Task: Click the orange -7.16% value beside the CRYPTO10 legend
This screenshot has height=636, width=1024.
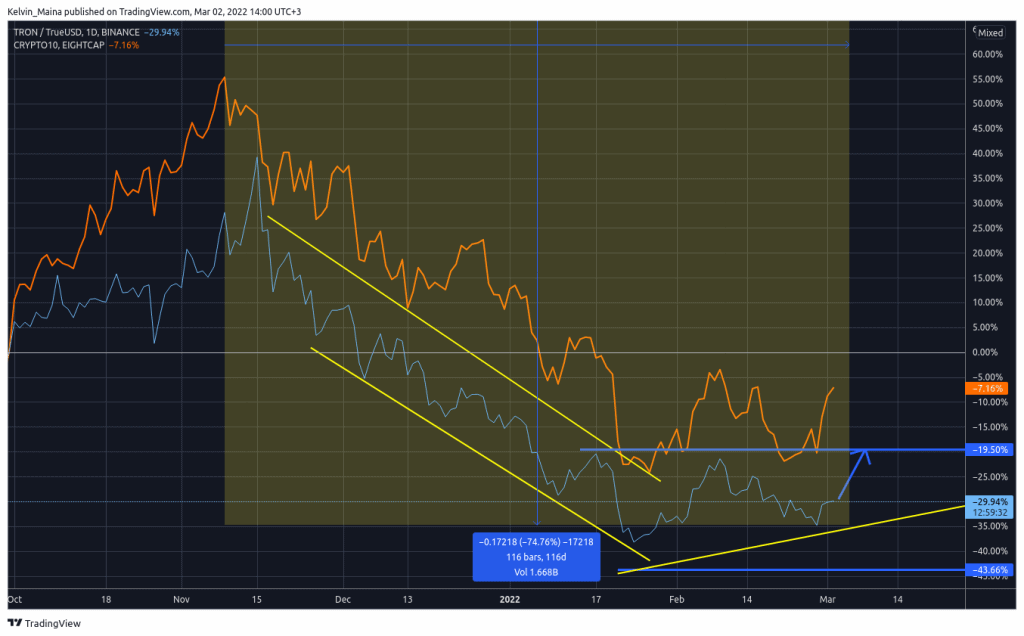Action: pos(123,45)
